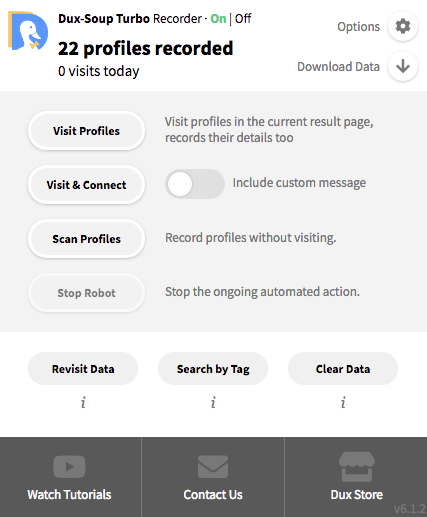Click the Visit Profiles button

pyautogui.click(x=86, y=131)
